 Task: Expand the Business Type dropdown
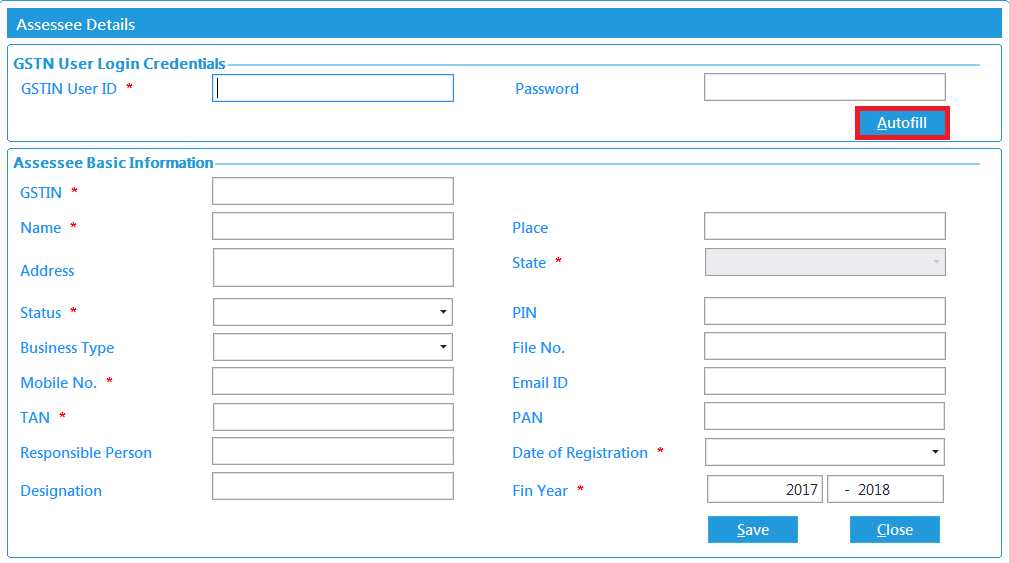point(333,347)
